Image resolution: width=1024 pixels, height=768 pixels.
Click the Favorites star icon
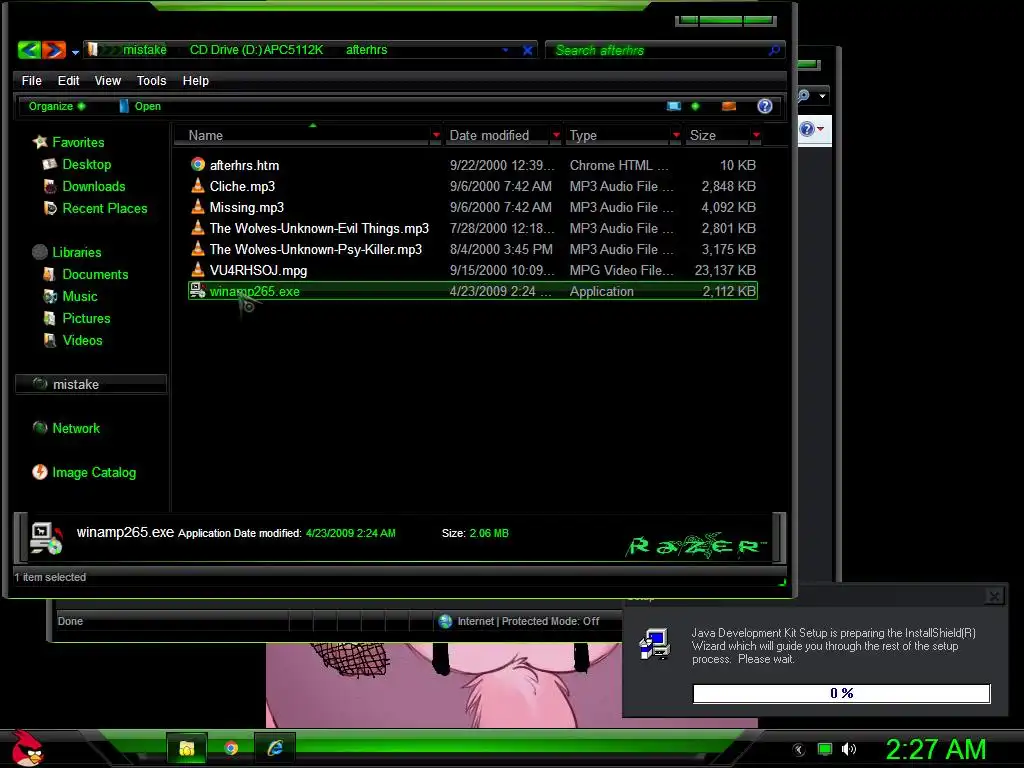[40, 142]
